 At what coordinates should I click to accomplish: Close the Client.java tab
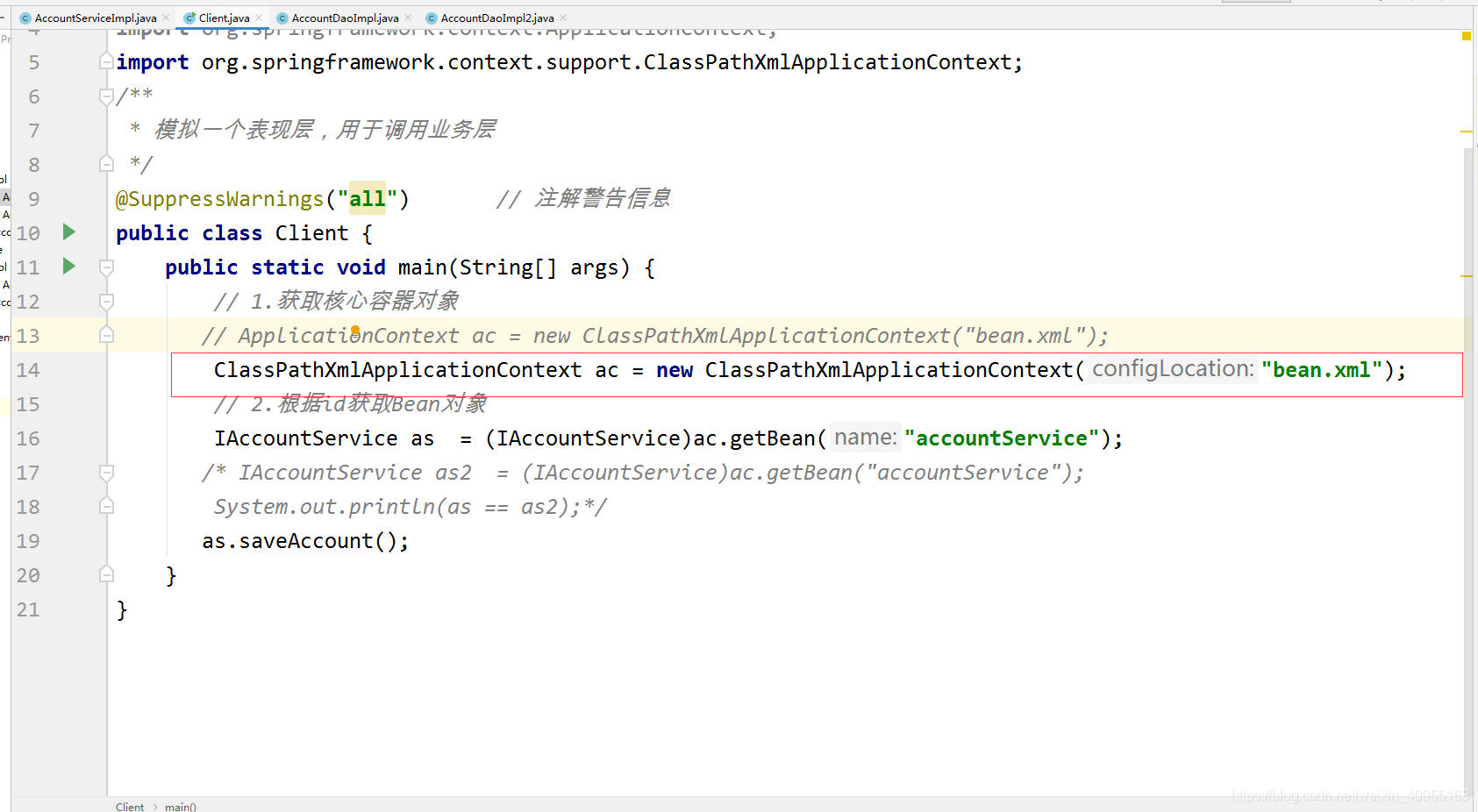pyautogui.click(x=259, y=18)
